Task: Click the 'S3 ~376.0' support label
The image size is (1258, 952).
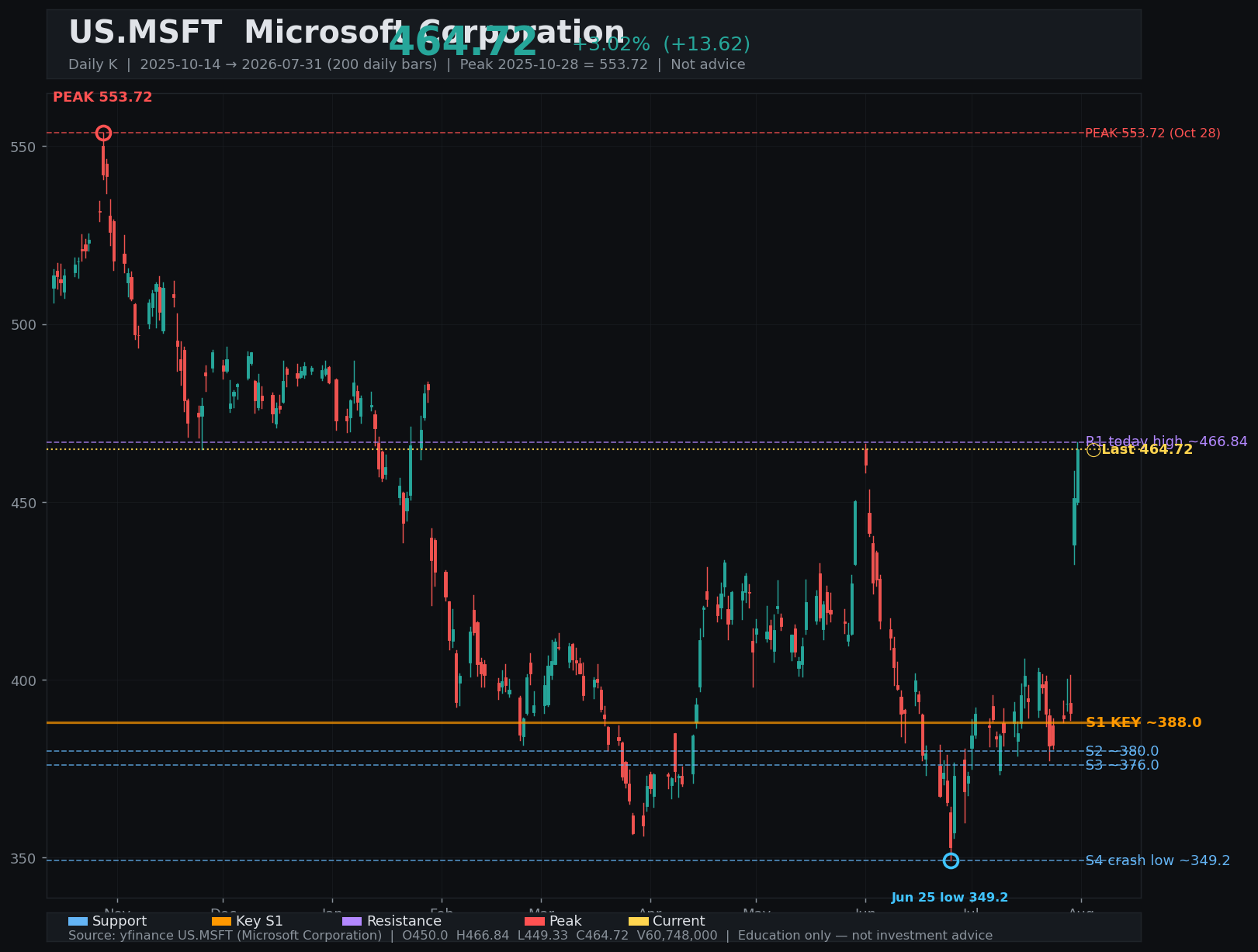Action: (x=1122, y=766)
